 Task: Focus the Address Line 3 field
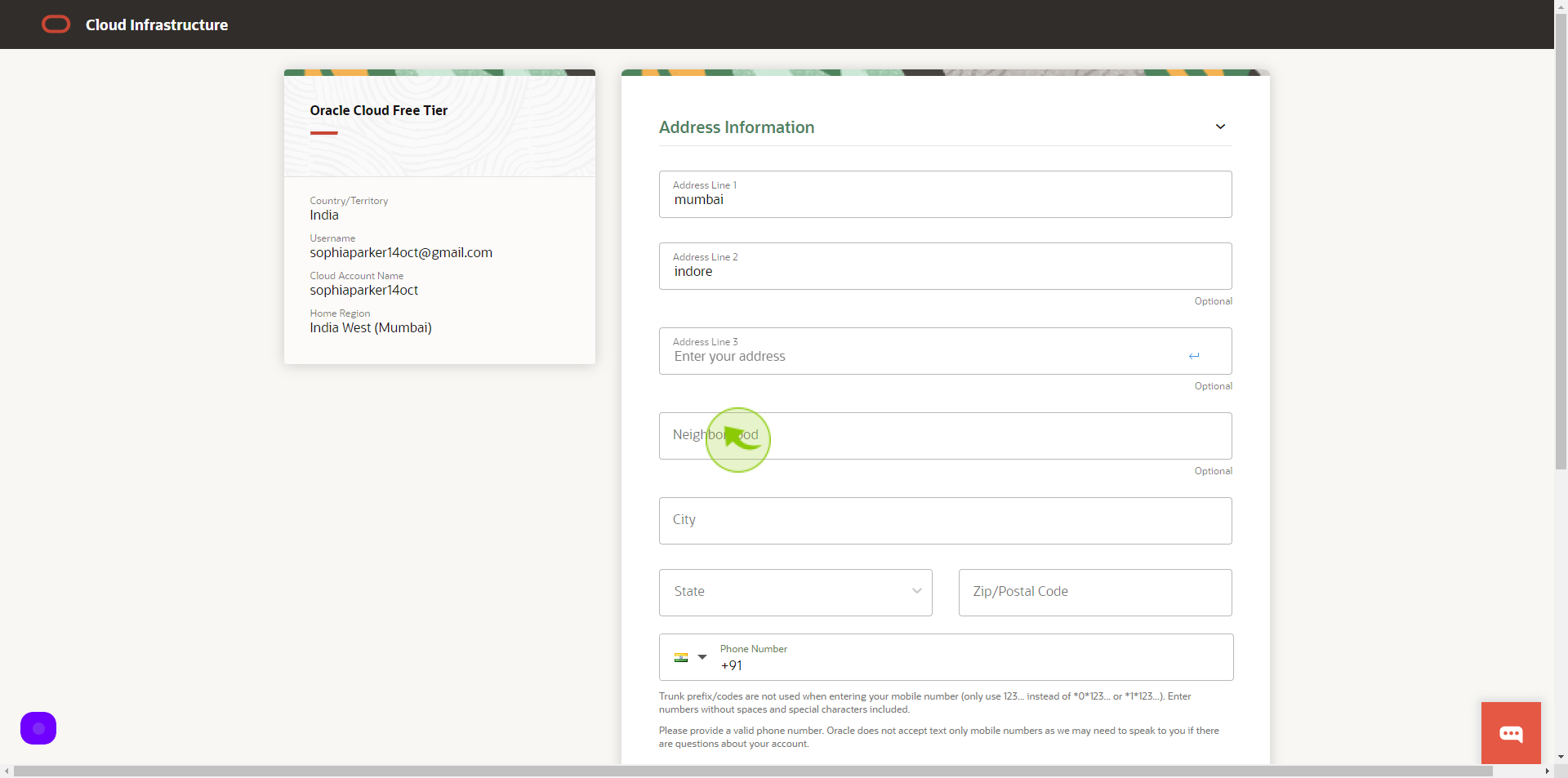click(x=946, y=351)
